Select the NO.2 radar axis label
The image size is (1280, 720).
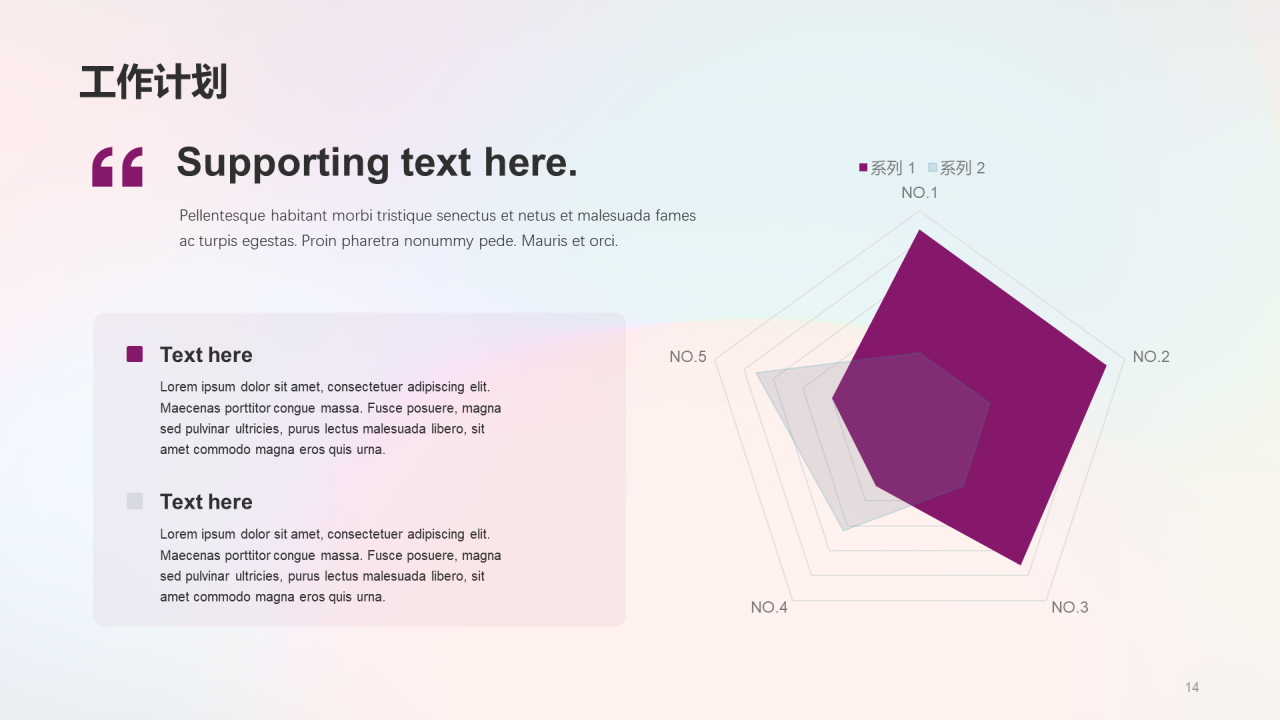1151,357
